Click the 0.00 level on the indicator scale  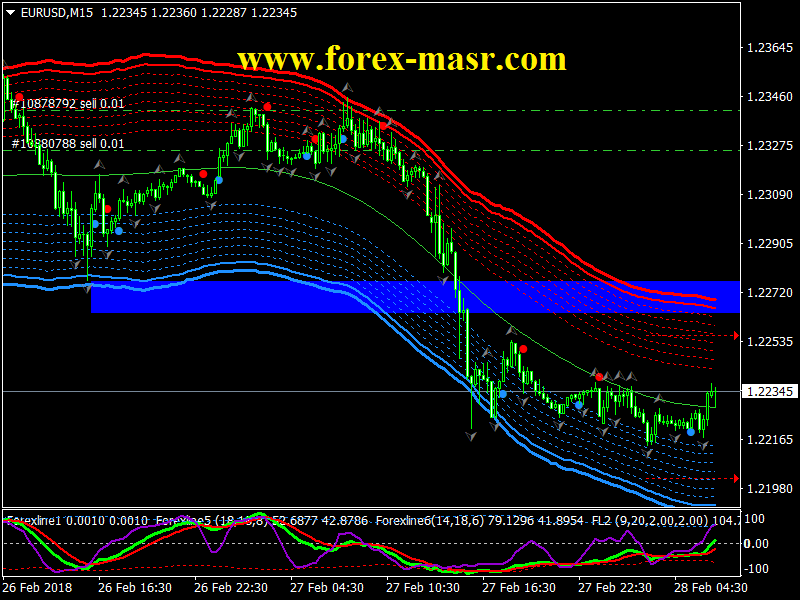coord(756,544)
